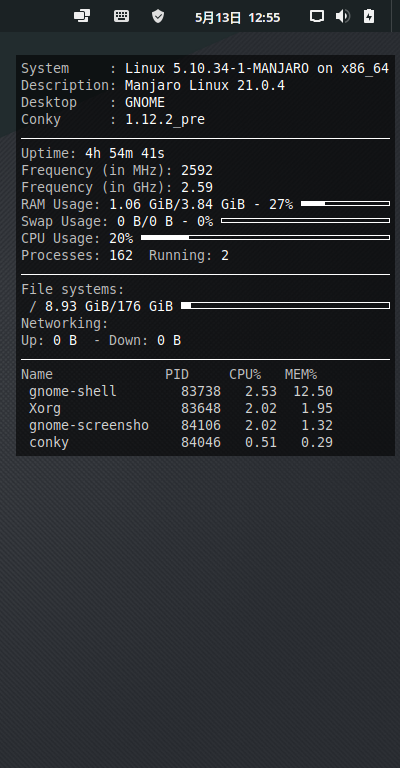Select the Xorg process name
The height and width of the screenshot is (768, 400).
[45, 408]
